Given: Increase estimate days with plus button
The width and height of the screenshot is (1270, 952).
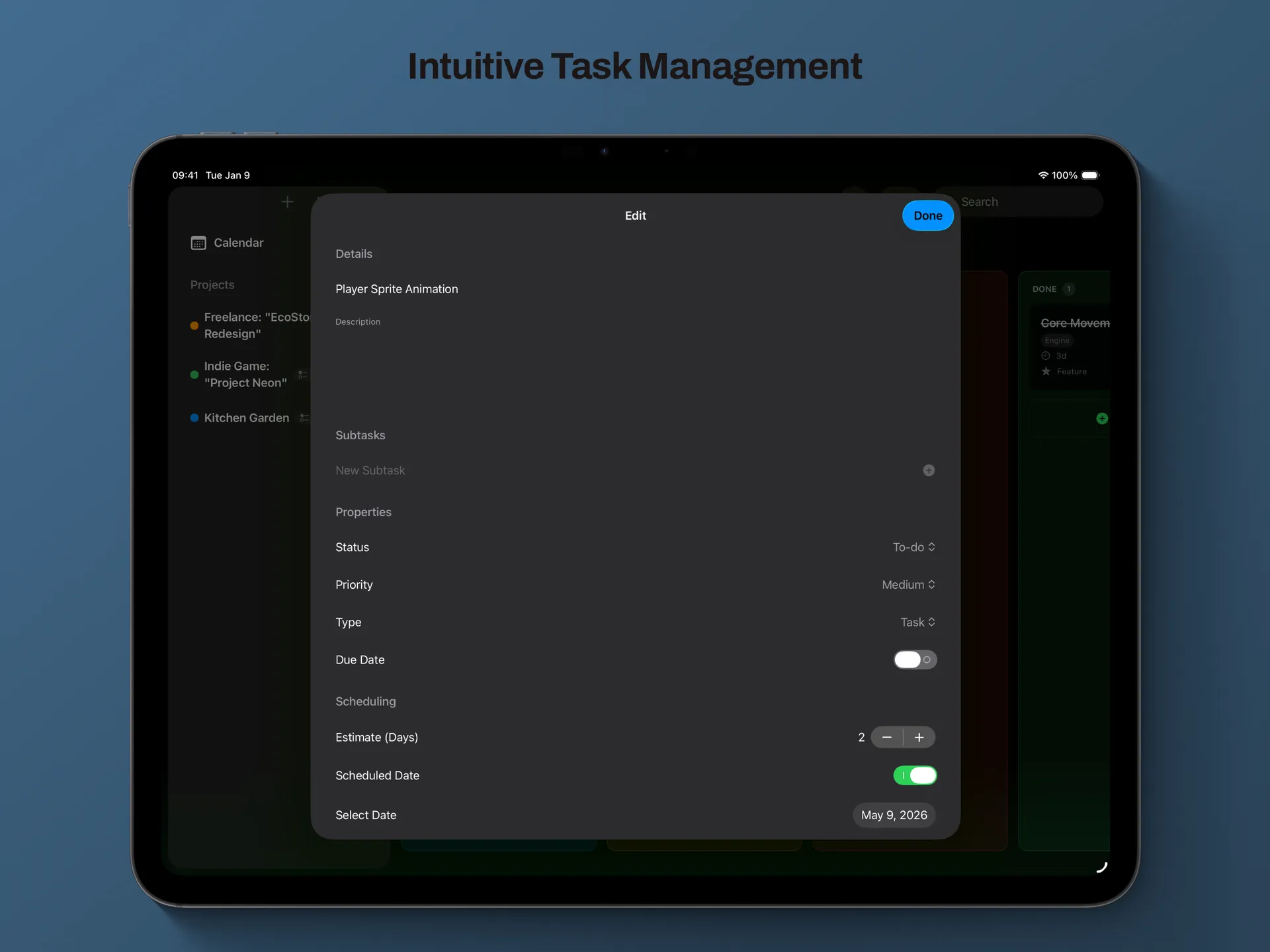Looking at the screenshot, I should coord(919,737).
